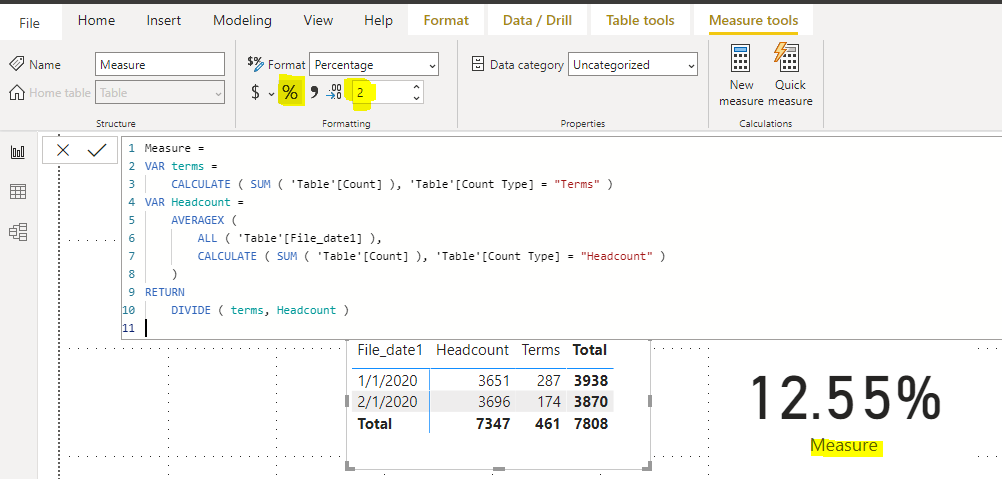Open the Data / Drill tab

point(537,20)
